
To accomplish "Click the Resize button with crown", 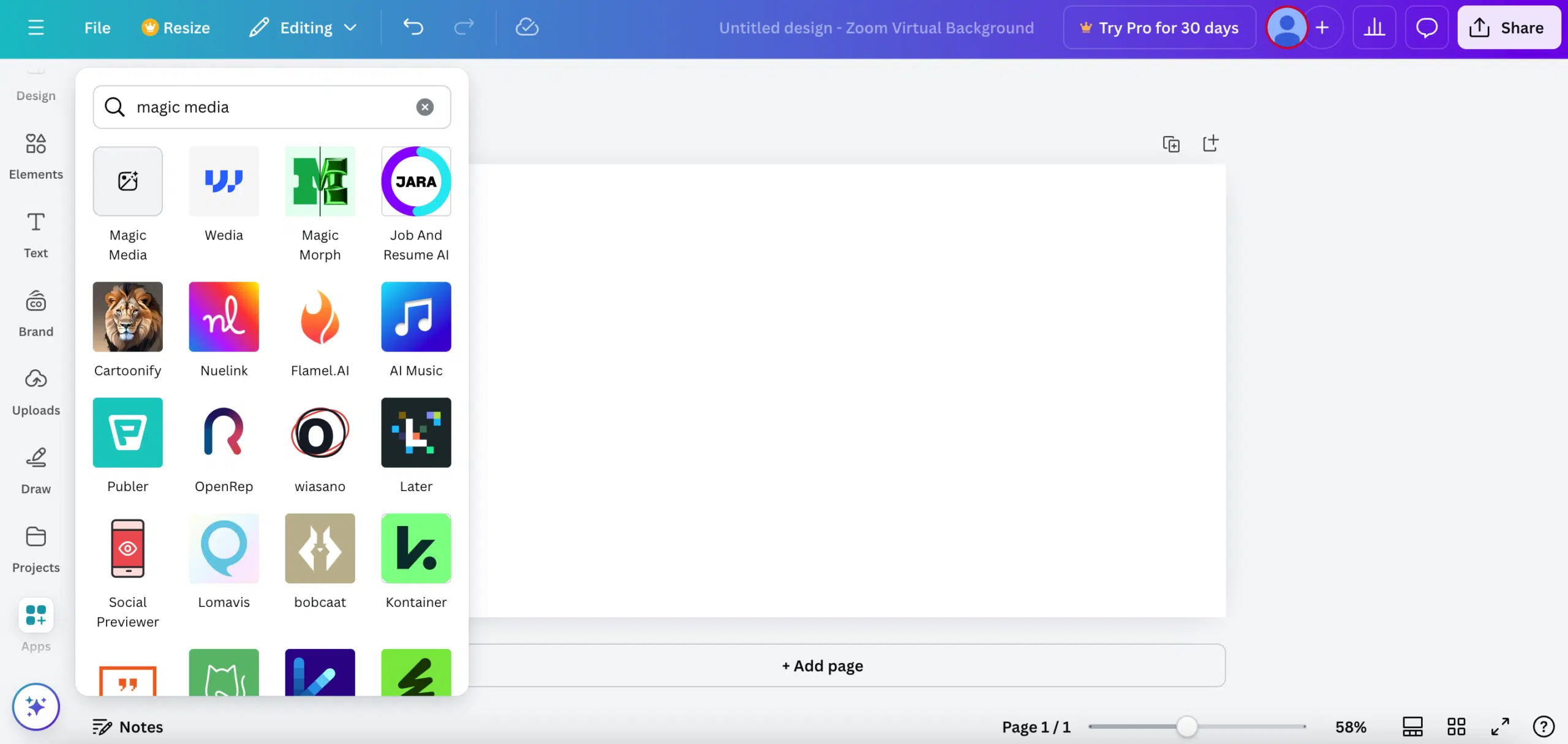I will (x=176, y=28).
